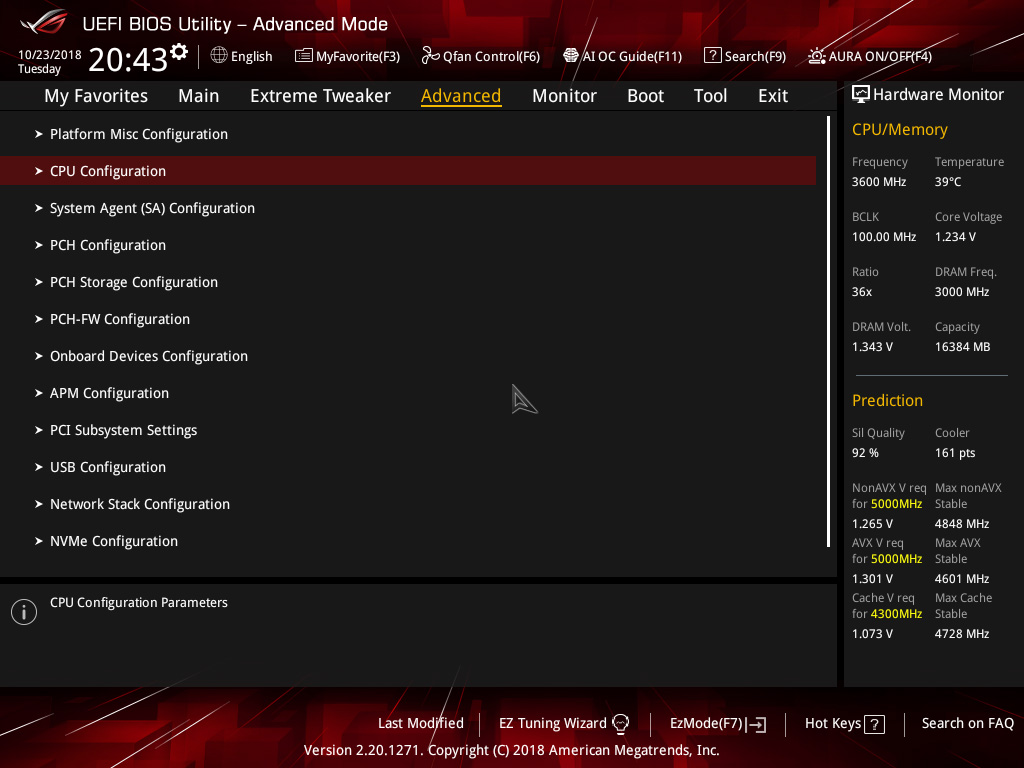This screenshot has height=768, width=1024.
Task: Click the settings gear next to the clock
Action: (179, 52)
